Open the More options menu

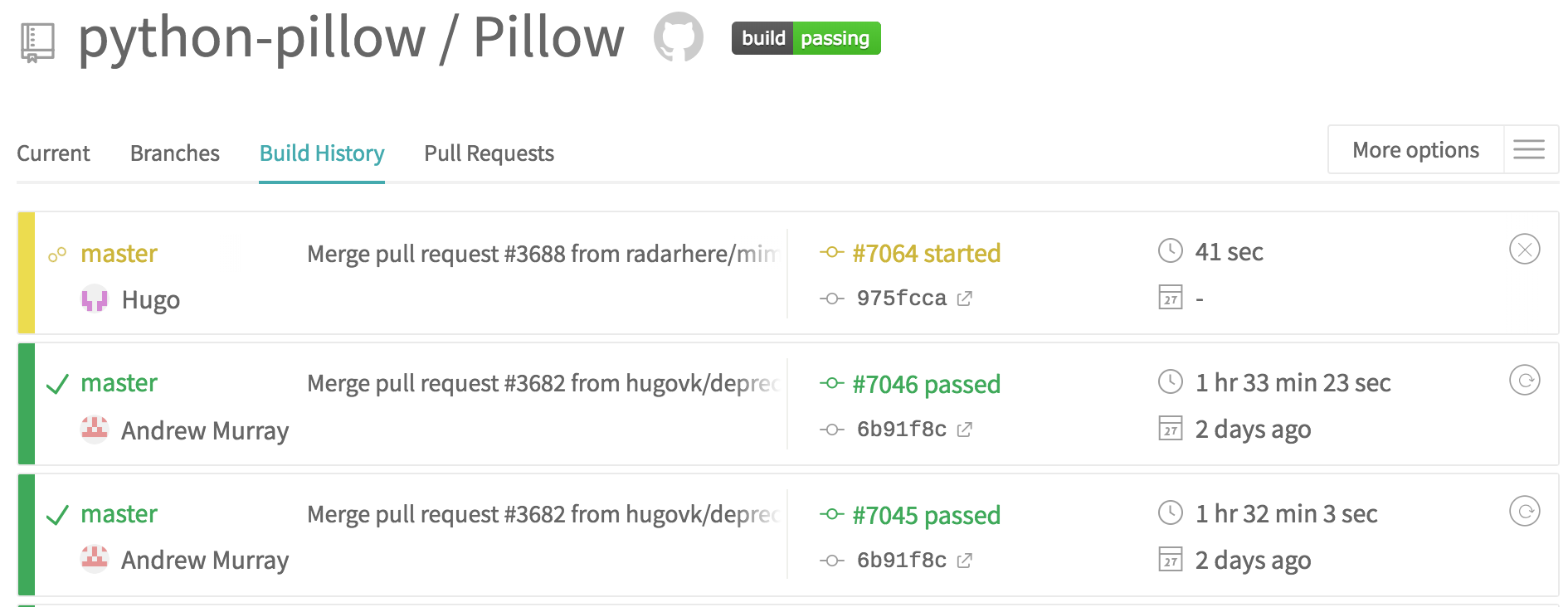tap(1415, 150)
